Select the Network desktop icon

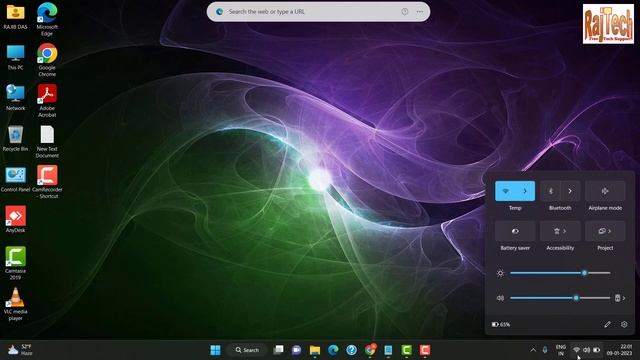[16, 98]
